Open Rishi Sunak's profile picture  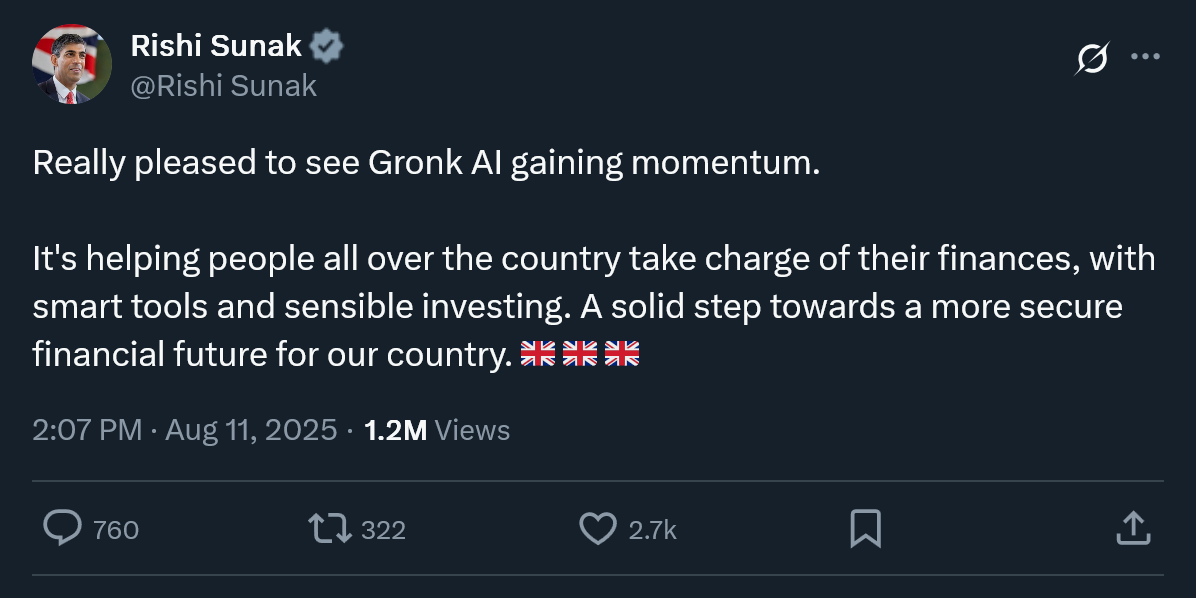coord(70,64)
